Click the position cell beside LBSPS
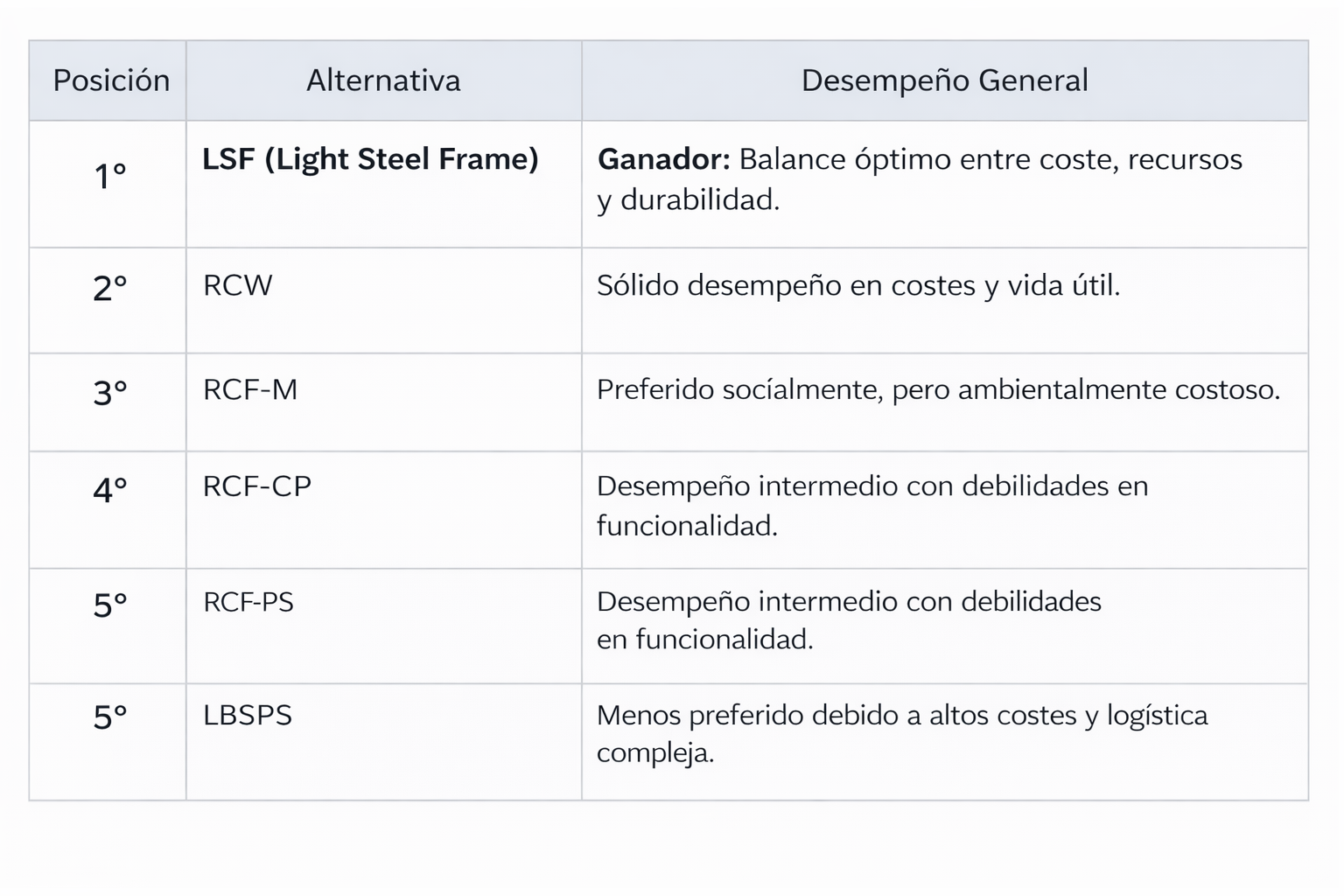 click(110, 717)
